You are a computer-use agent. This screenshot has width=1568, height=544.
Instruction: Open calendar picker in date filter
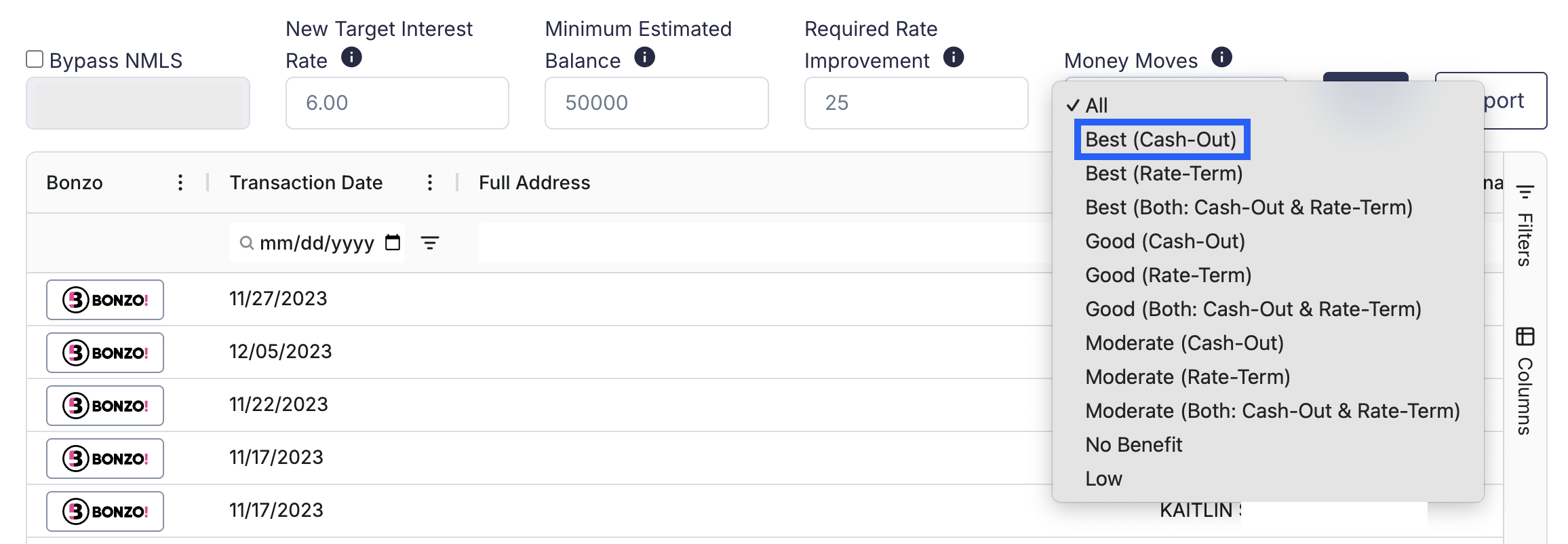[393, 243]
